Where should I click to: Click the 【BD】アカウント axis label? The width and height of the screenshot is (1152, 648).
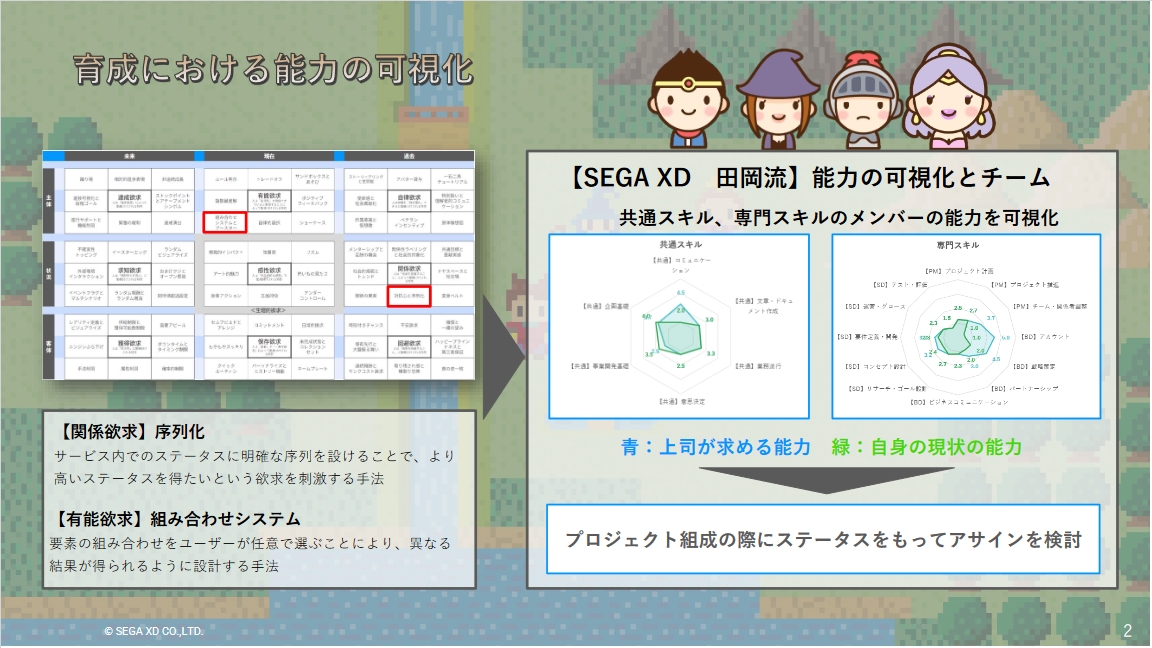point(1045,336)
